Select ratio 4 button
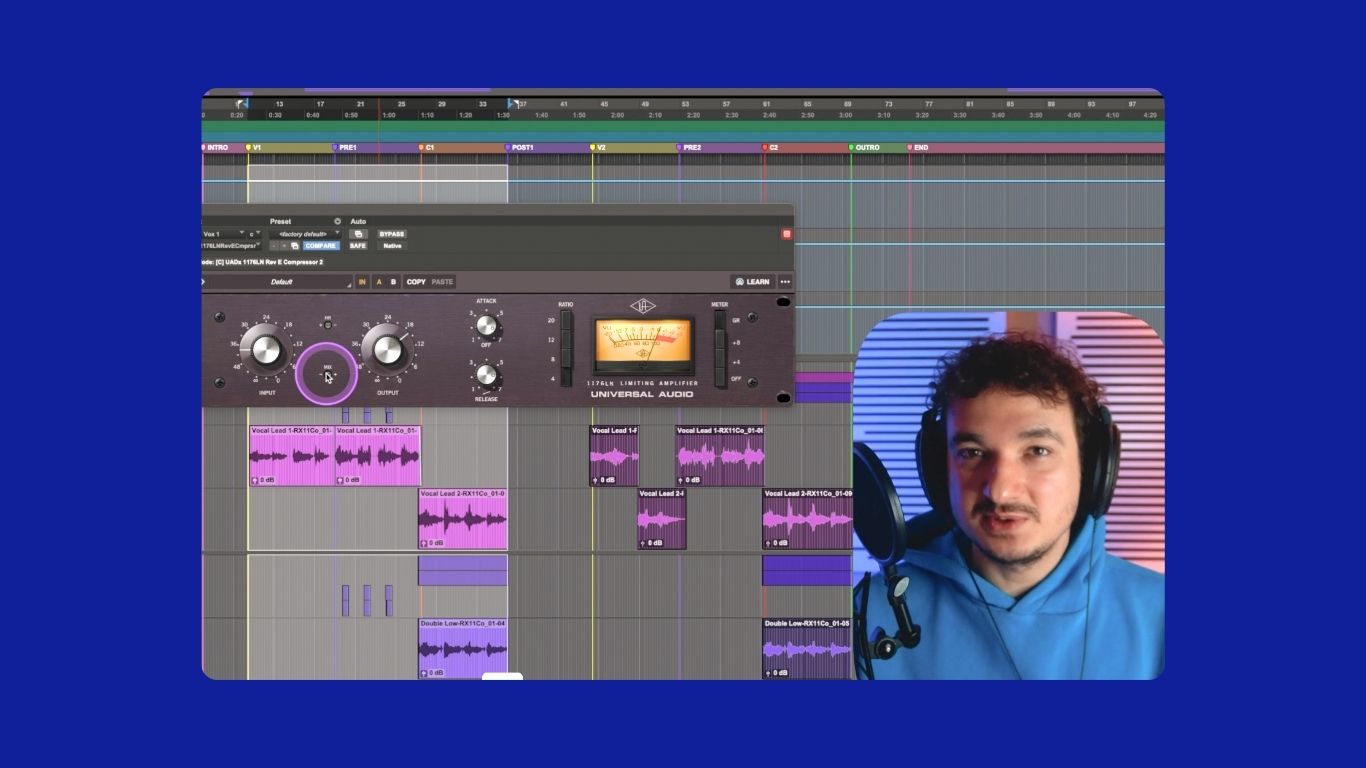 pos(566,377)
